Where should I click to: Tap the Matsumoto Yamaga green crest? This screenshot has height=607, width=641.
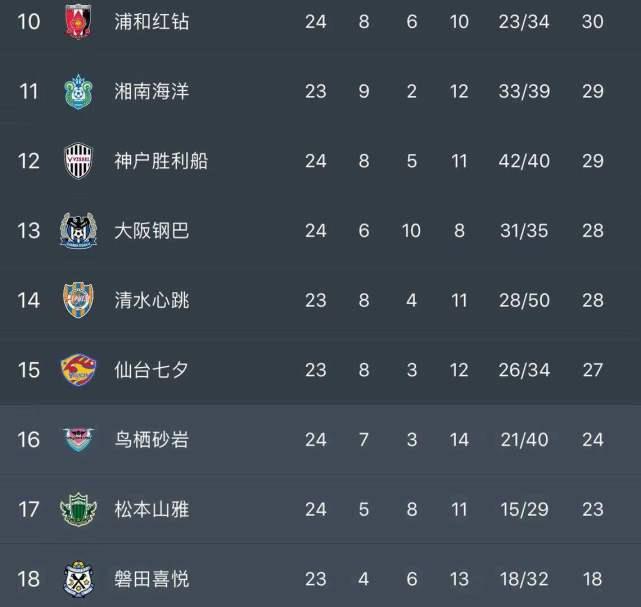tap(78, 509)
